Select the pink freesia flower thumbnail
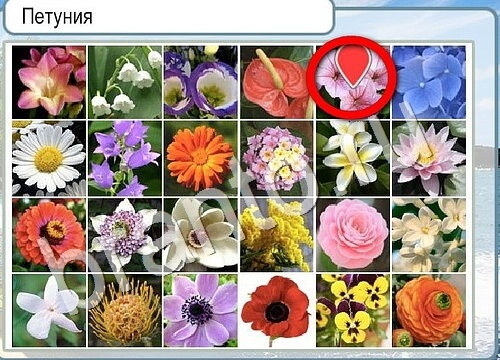This screenshot has height=360, width=500. coord(49,82)
